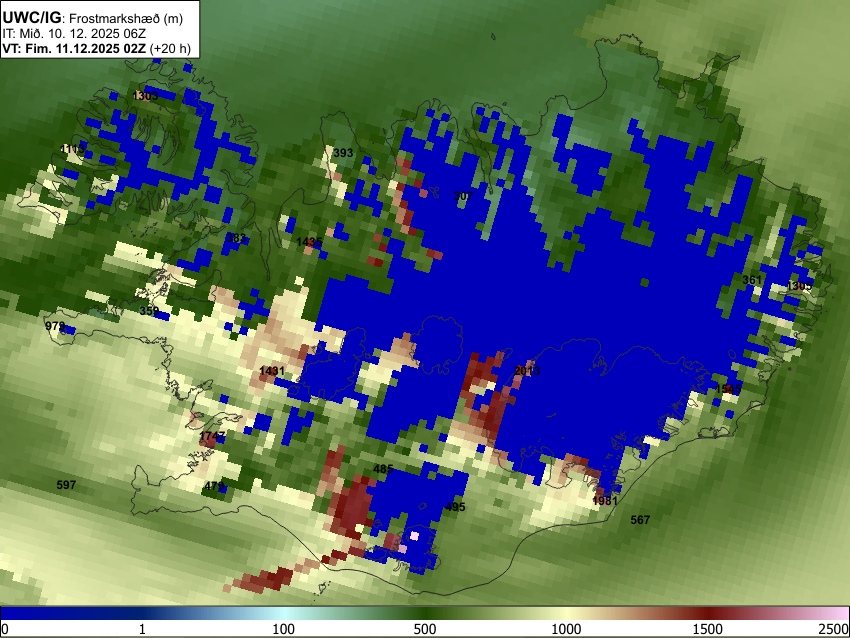Click the 500 tick on the color scale
850x638 pixels.
[424, 629]
